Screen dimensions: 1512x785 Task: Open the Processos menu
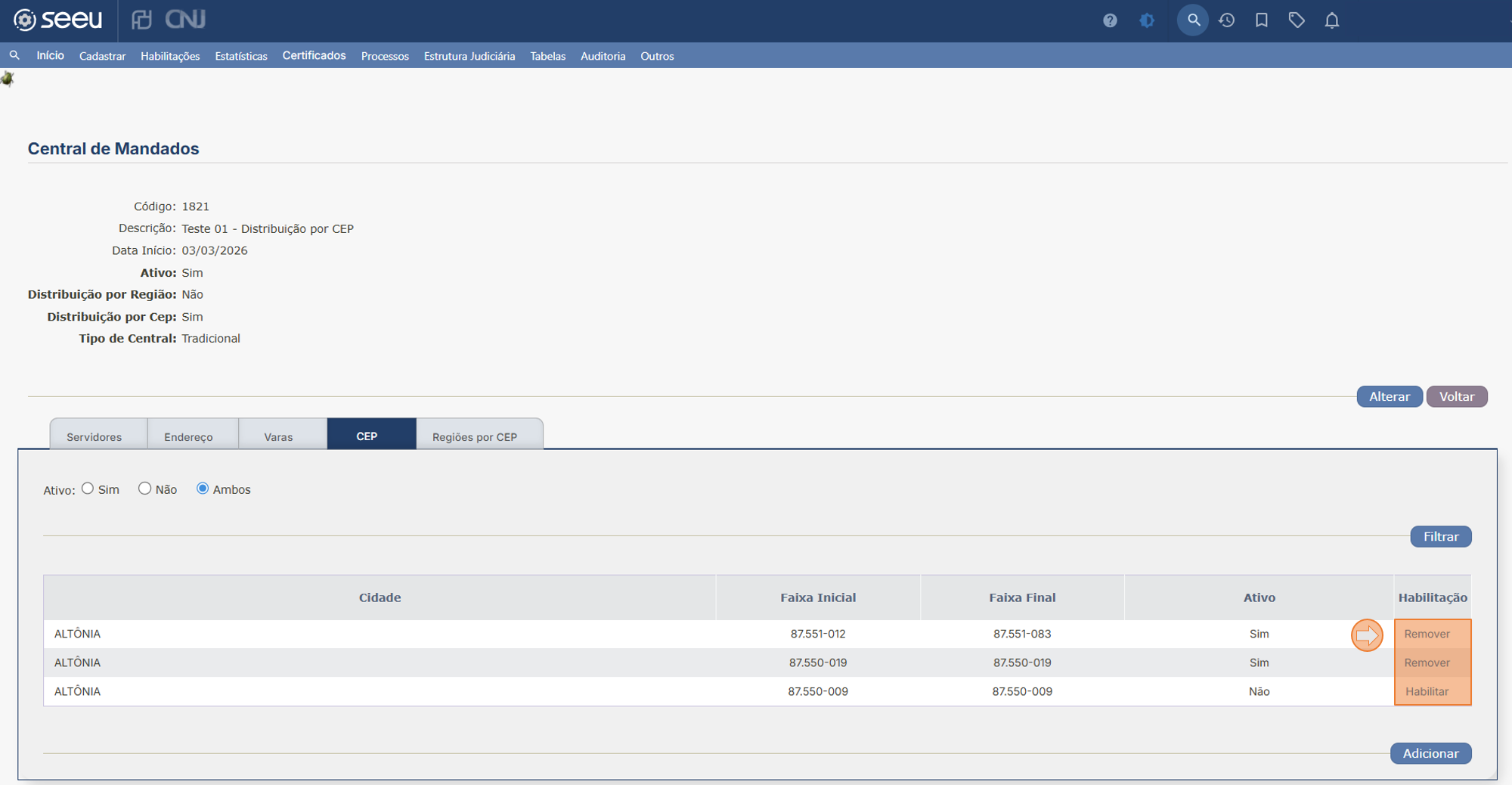tap(385, 56)
